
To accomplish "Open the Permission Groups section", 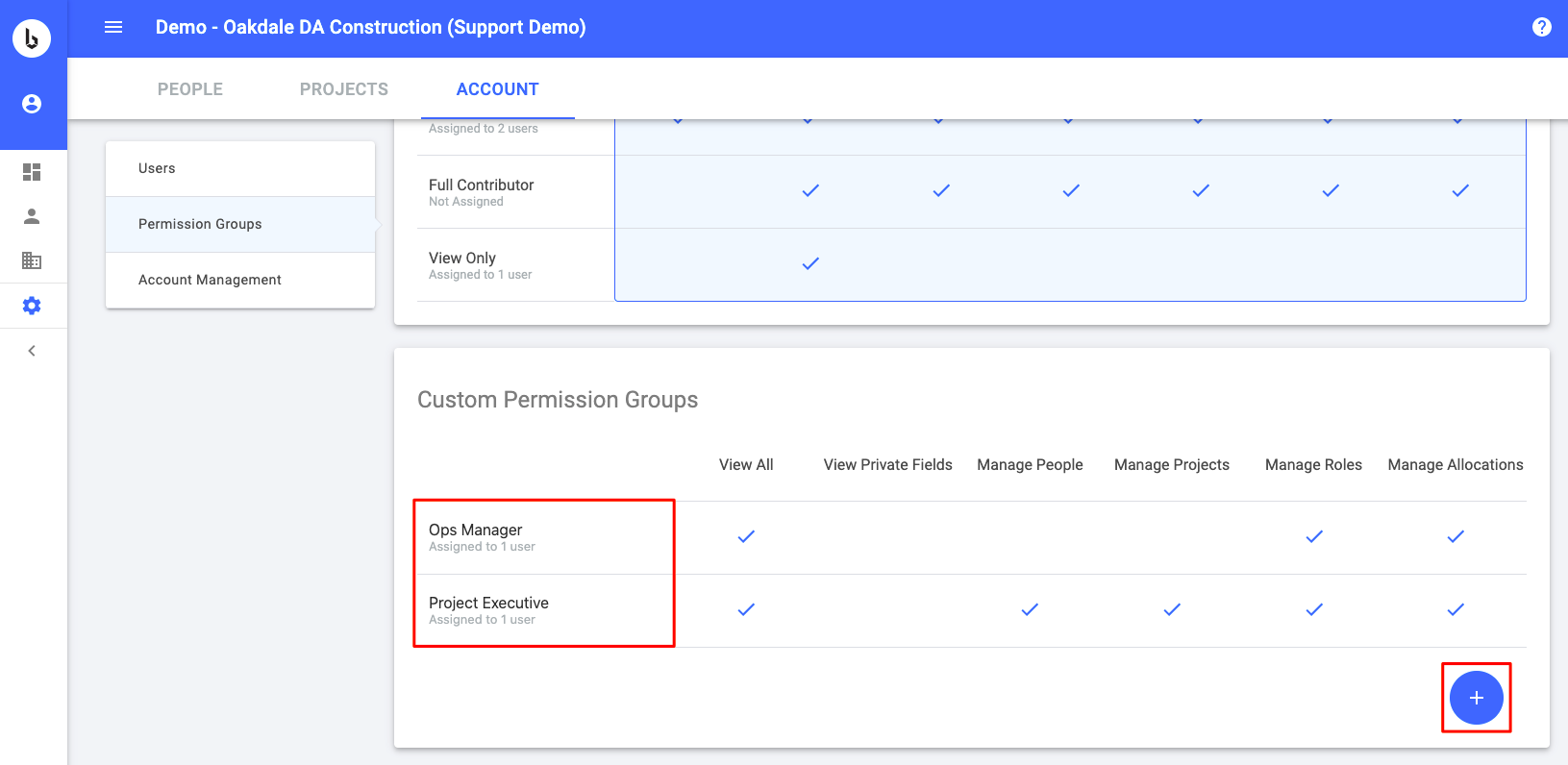I will pyautogui.click(x=240, y=224).
